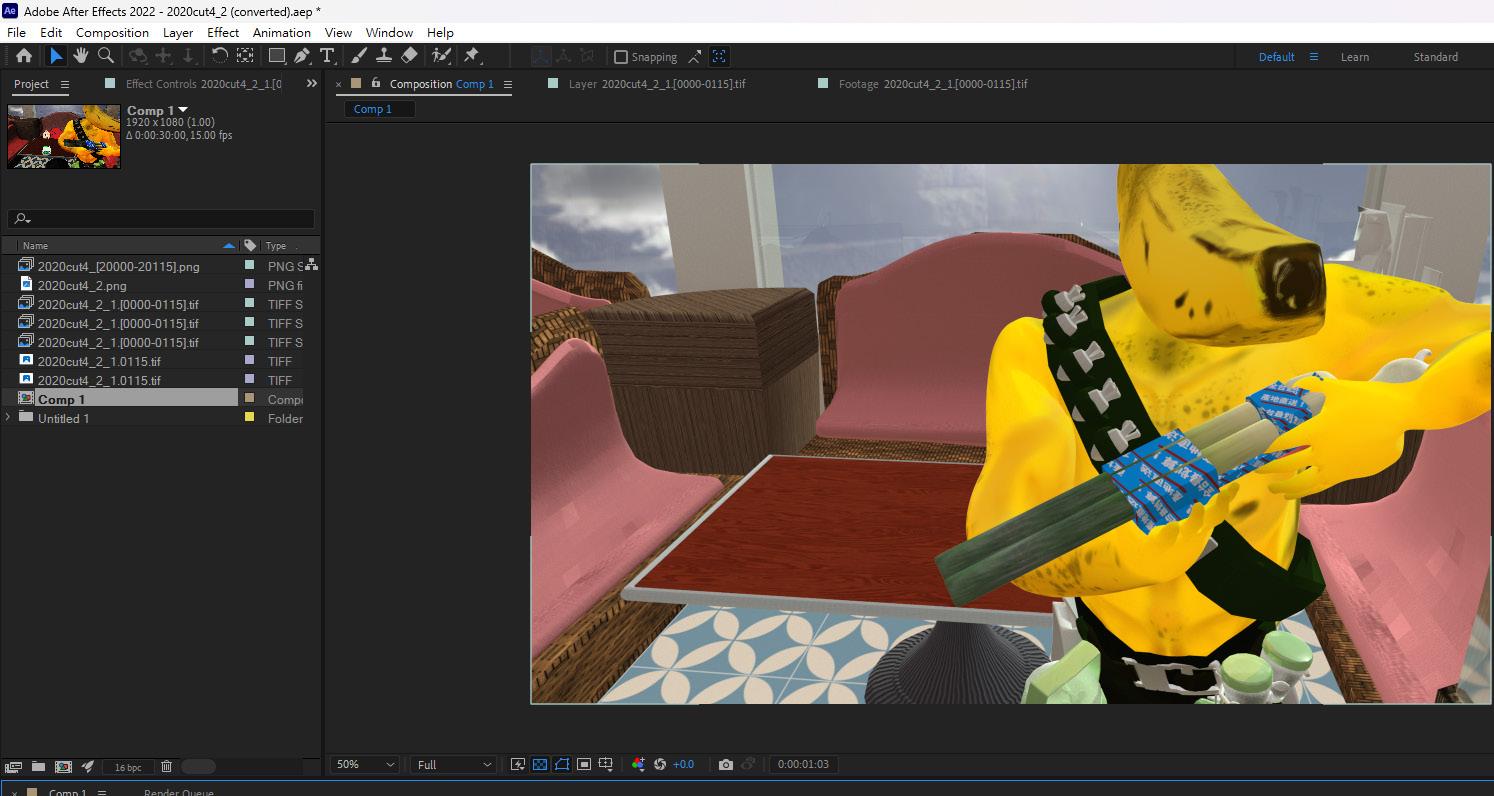
Task: Click the Comp 1 preview thumbnail
Action: [64, 137]
